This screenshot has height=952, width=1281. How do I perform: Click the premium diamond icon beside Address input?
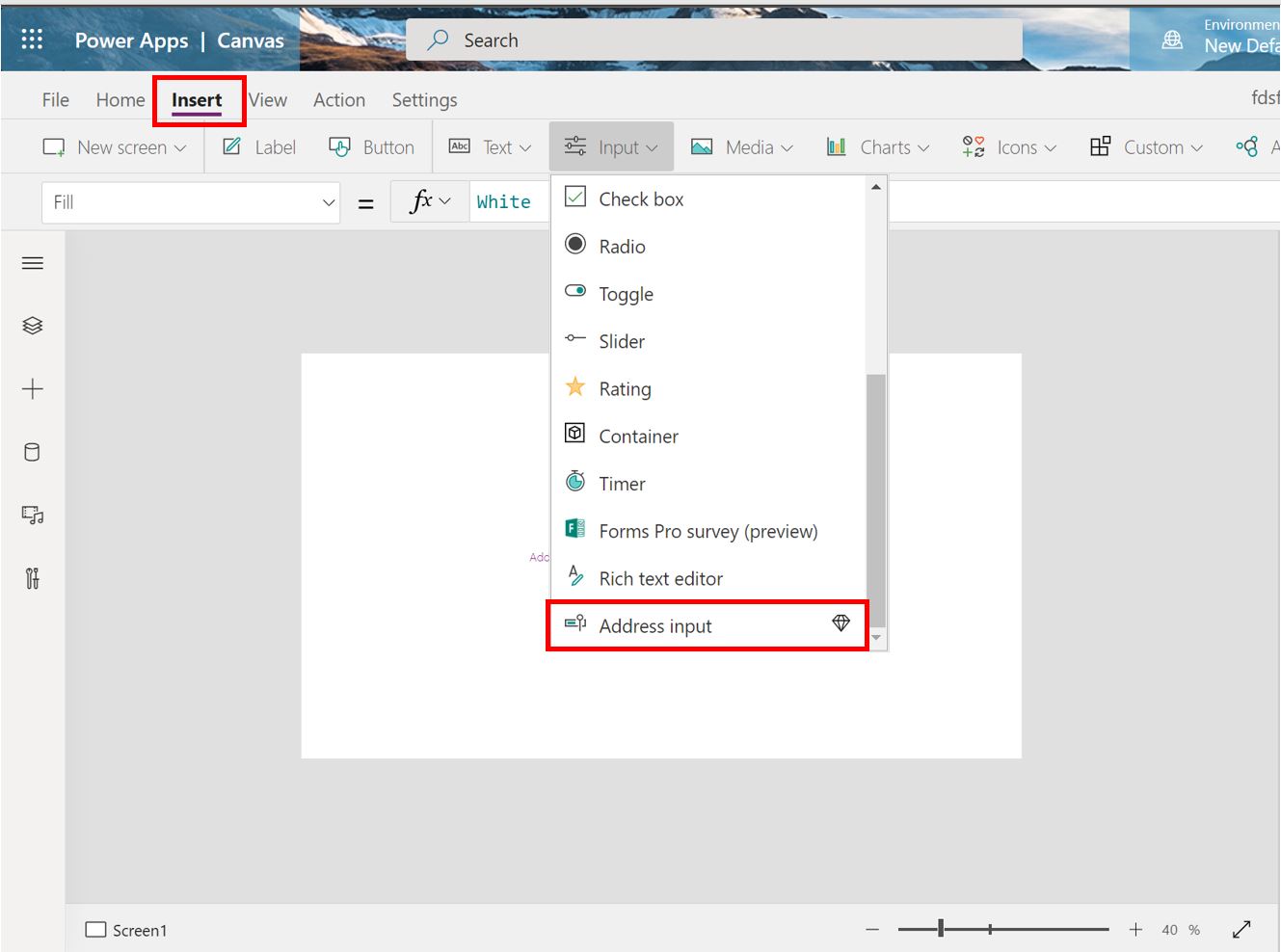click(x=841, y=623)
